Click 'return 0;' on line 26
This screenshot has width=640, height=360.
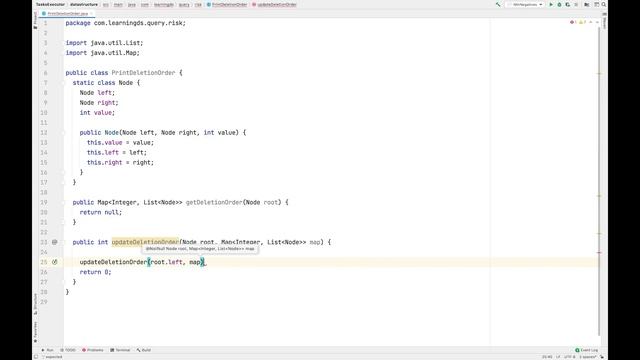pyautogui.click(x=95, y=272)
